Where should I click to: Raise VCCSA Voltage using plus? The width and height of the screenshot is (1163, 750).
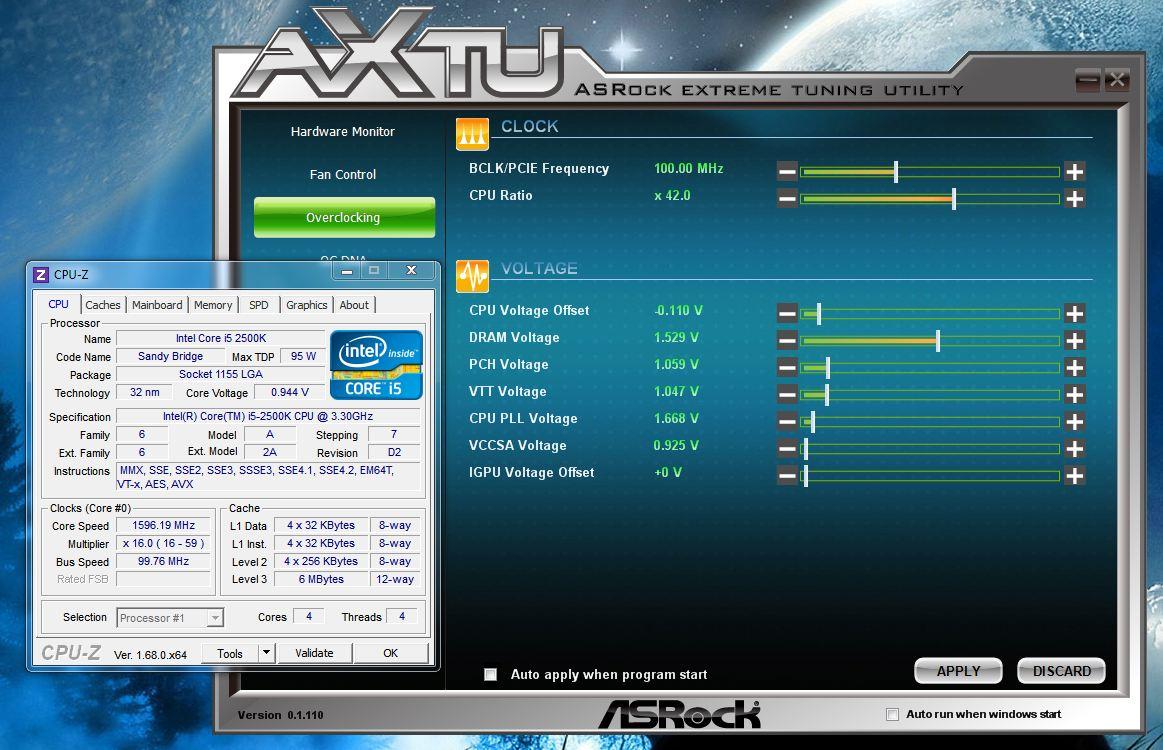1075,449
